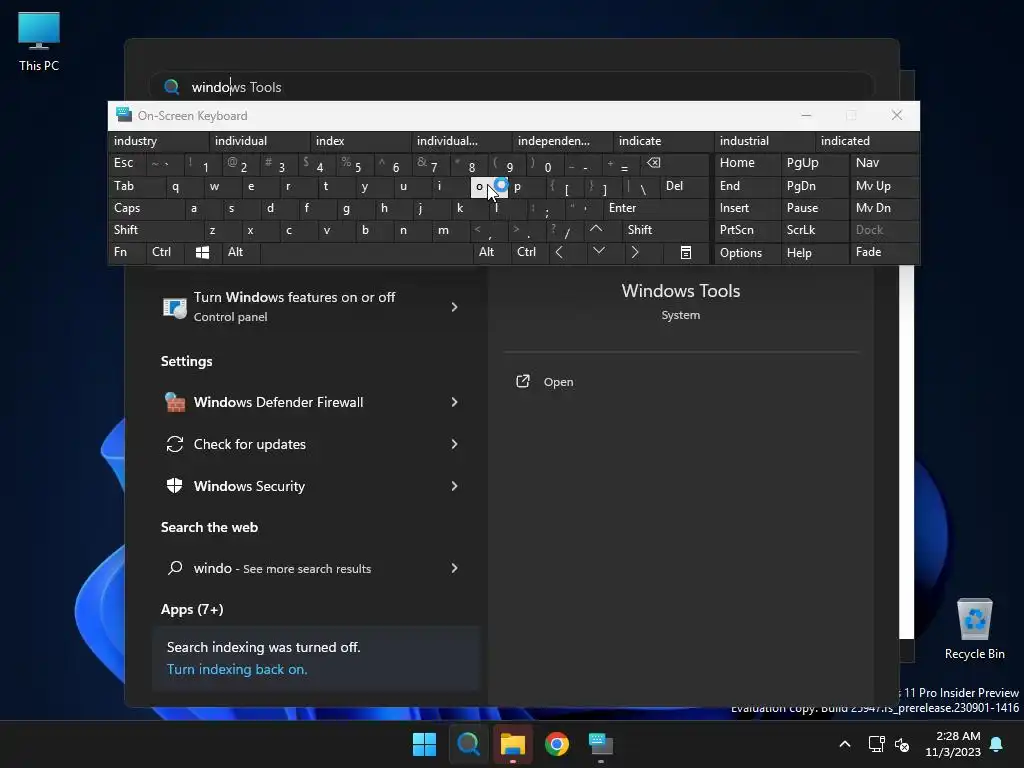
Task: Click the Open icon under Windows Tools
Action: (x=522, y=381)
